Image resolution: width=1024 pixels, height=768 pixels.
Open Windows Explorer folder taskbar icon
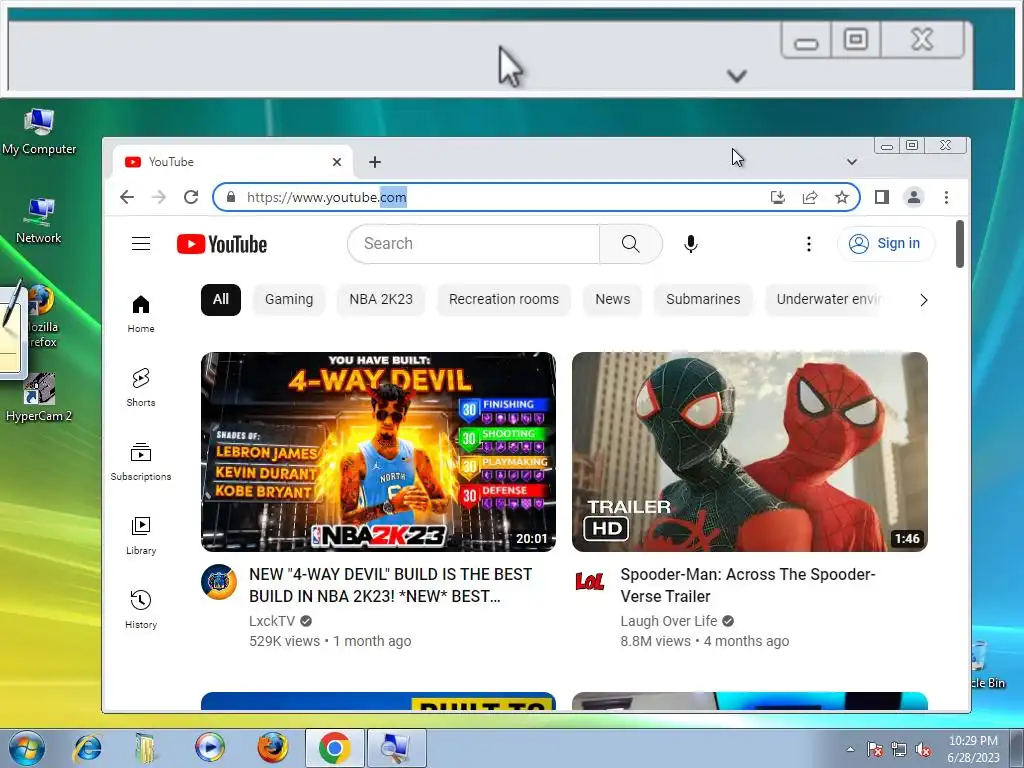pyautogui.click(x=147, y=748)
